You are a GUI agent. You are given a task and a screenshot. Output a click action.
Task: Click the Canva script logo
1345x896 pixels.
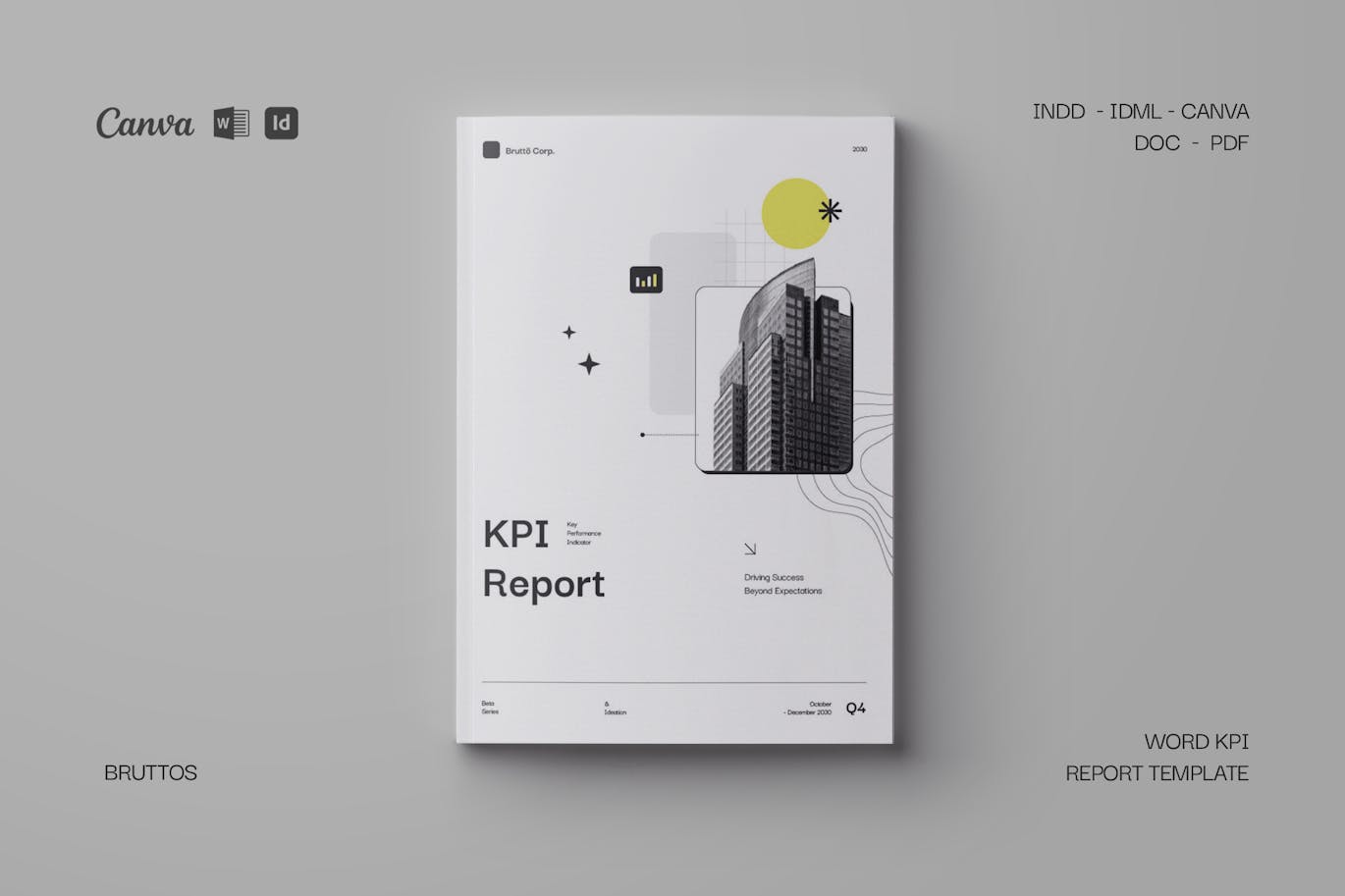tap(145, 124)
